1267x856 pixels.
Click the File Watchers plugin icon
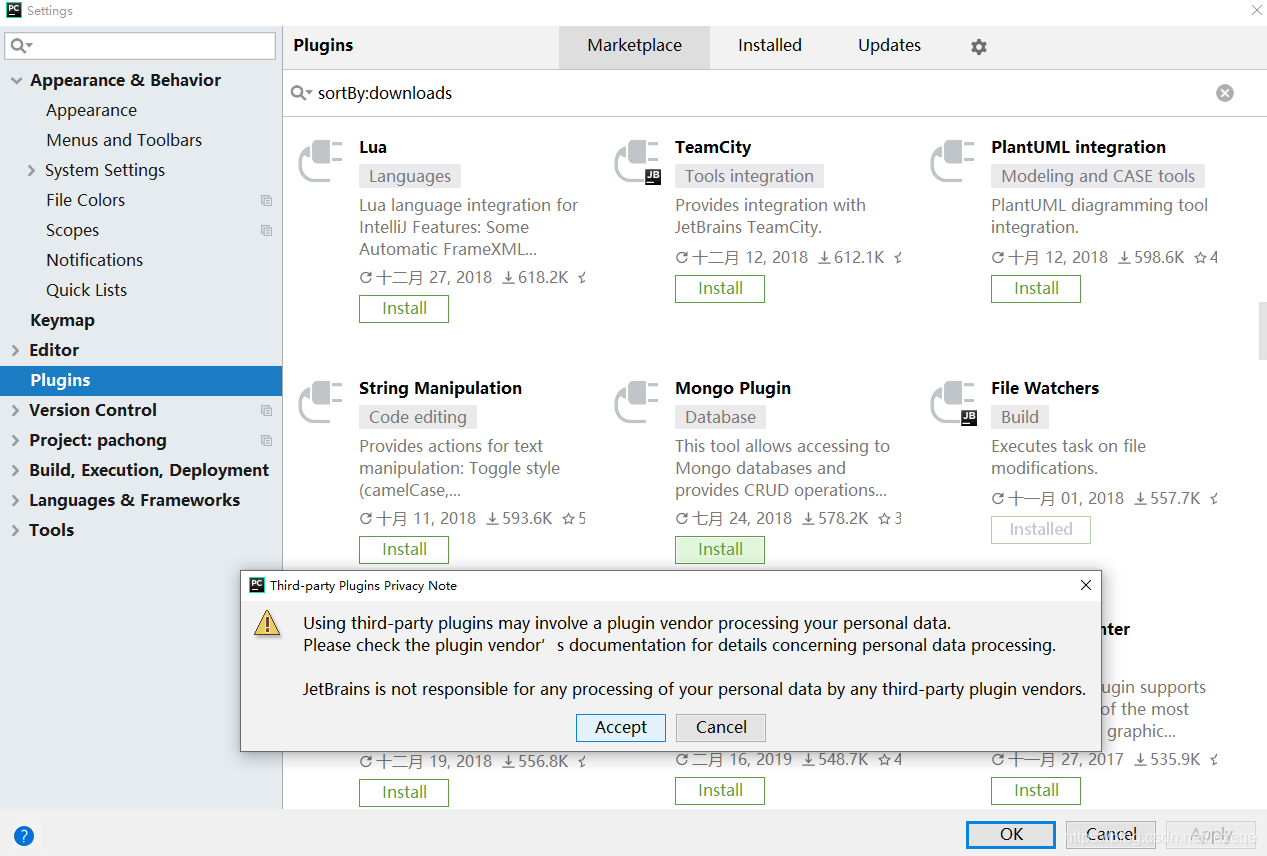click(x=953, y=403)
